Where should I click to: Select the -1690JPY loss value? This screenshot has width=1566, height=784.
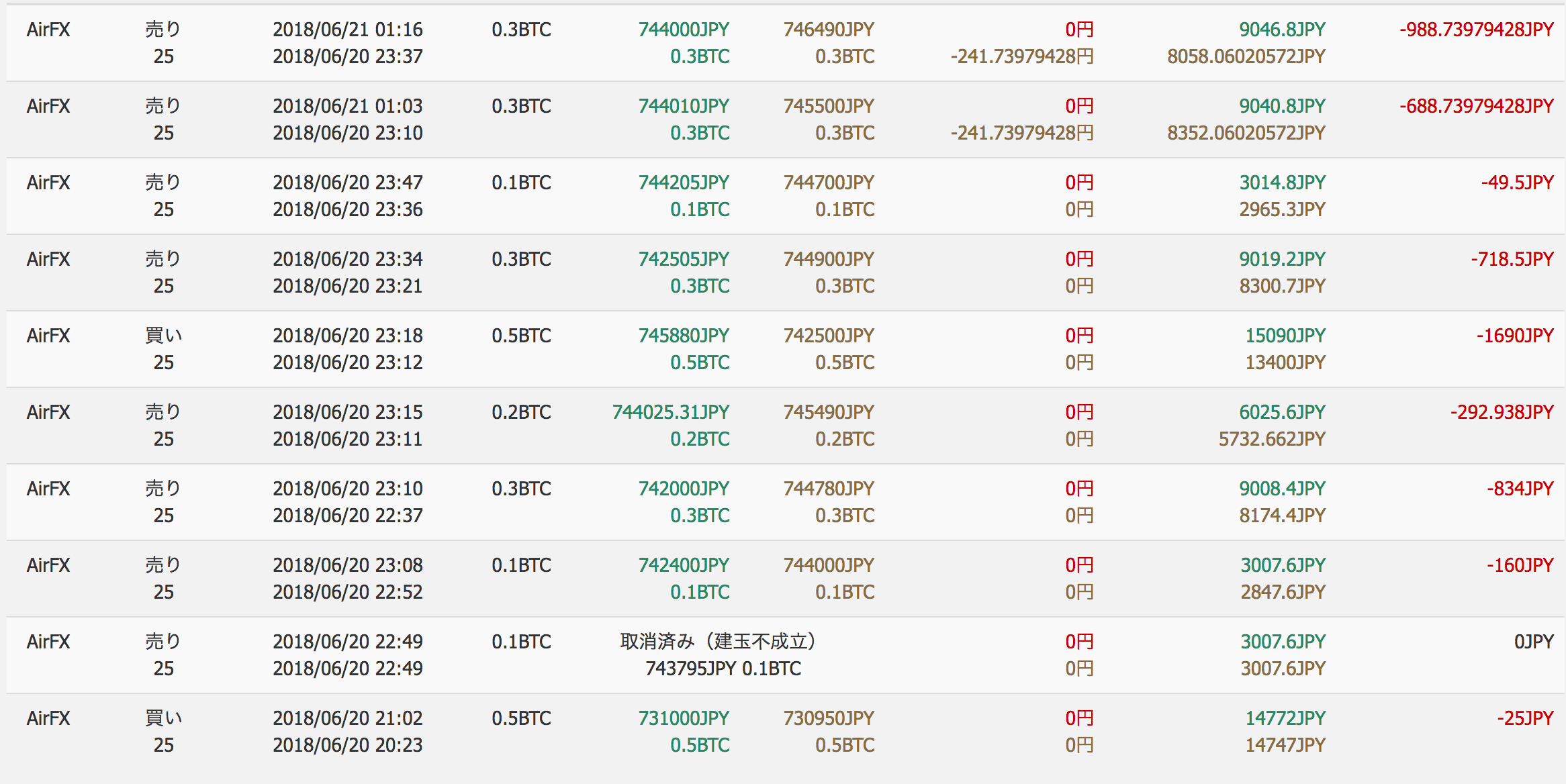1515,336
